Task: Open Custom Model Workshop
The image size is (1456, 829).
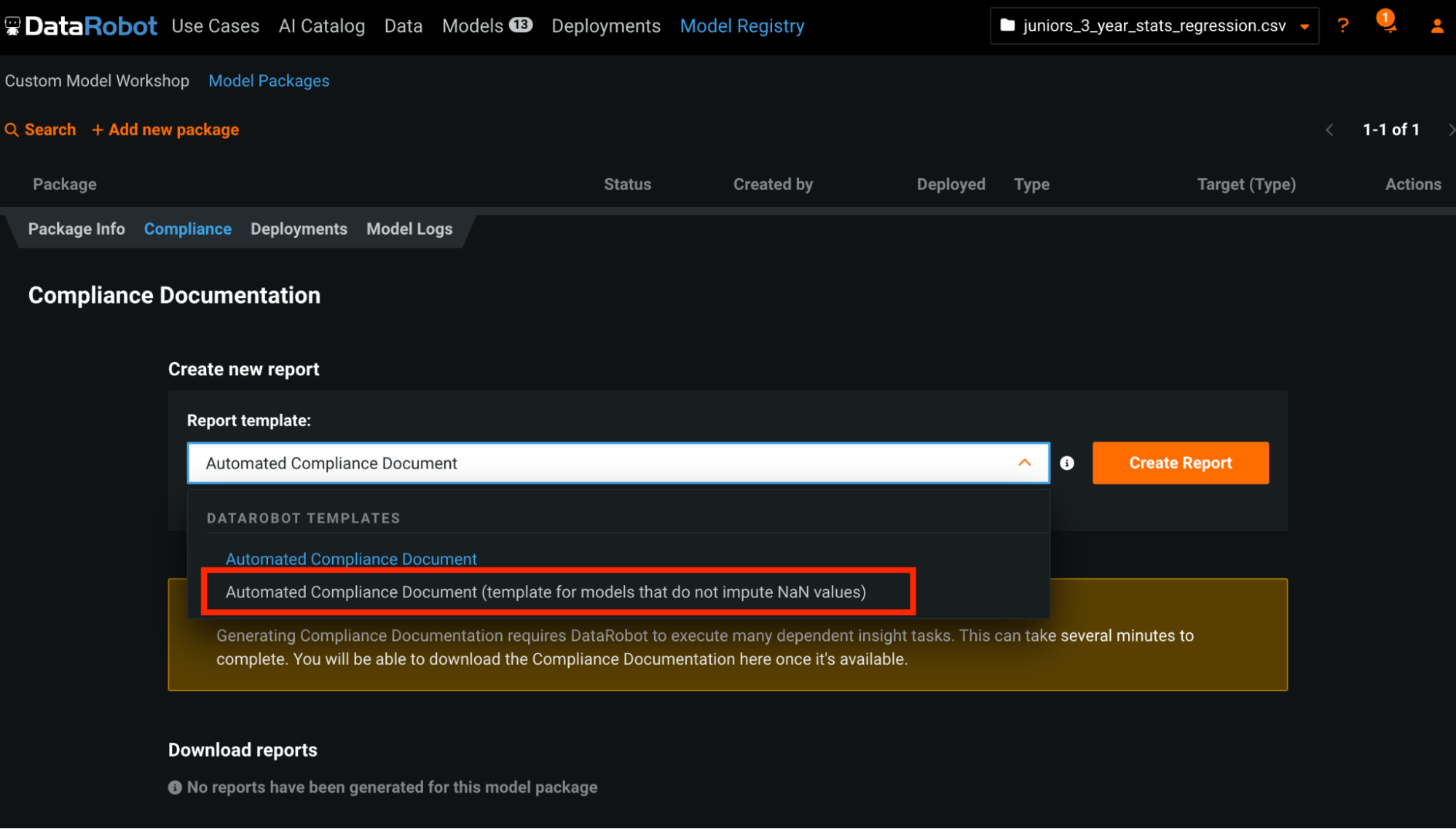Action: click(97, 81)
